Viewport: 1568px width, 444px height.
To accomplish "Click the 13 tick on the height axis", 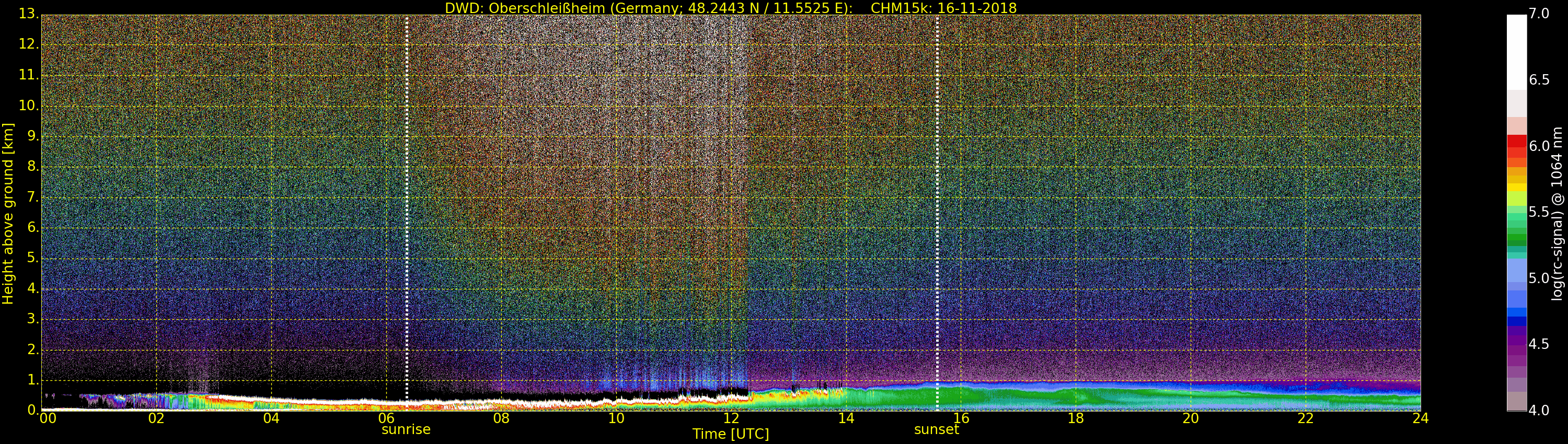I will coord(28,14).
